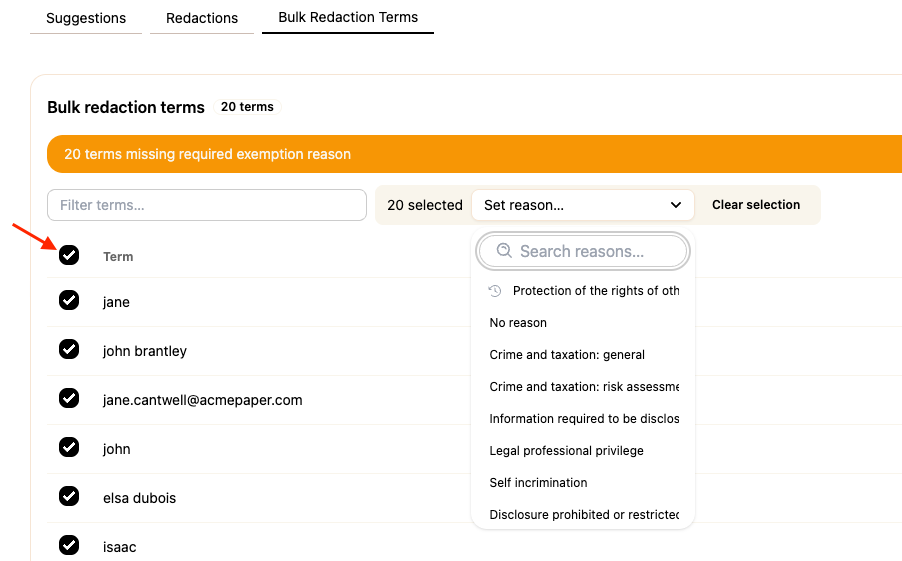Click the 20 terms count badge
This screenshot has width=902, height=561.
[247, 106]
